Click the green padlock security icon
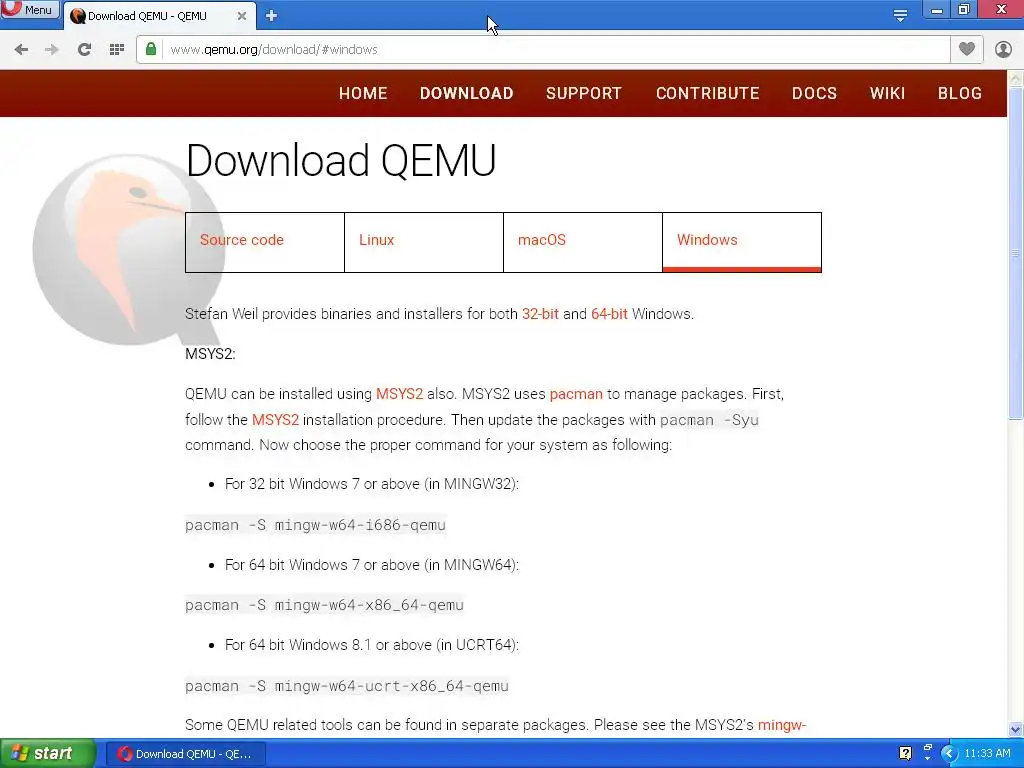Viewport: 1024px width, 768px height. (x=151, y=49)
